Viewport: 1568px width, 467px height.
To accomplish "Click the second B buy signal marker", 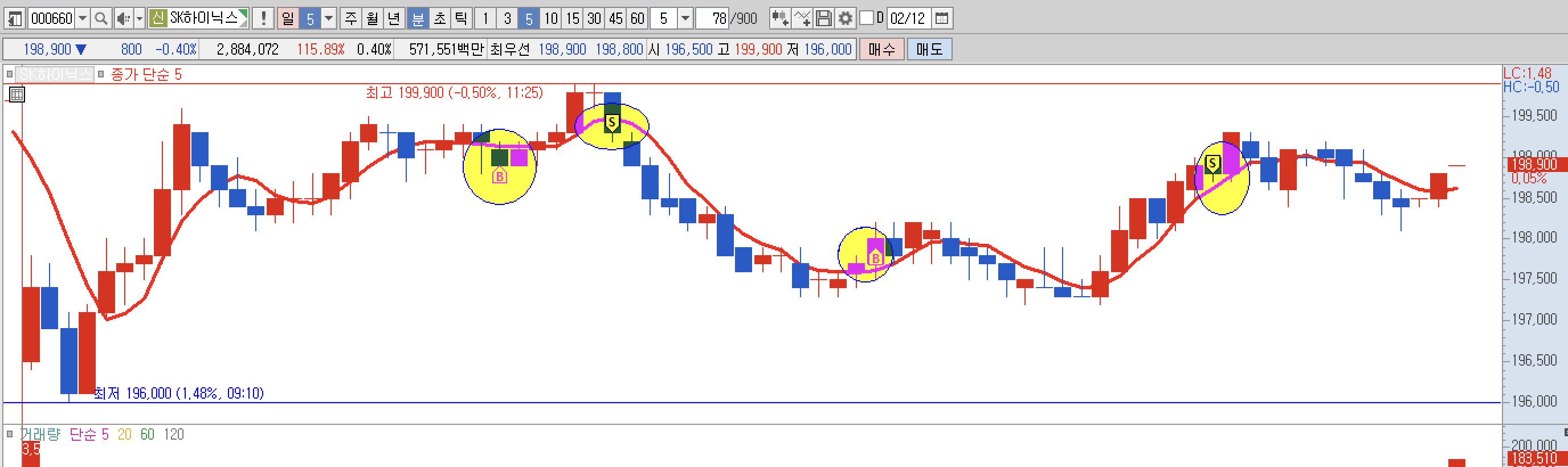I will 875,257.
